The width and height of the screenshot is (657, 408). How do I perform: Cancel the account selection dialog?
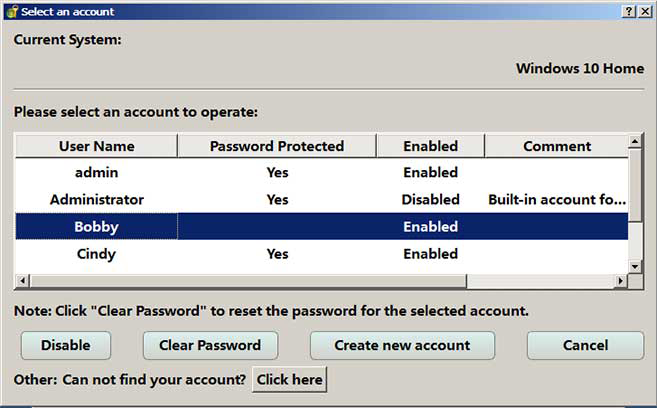coord(585,345)
